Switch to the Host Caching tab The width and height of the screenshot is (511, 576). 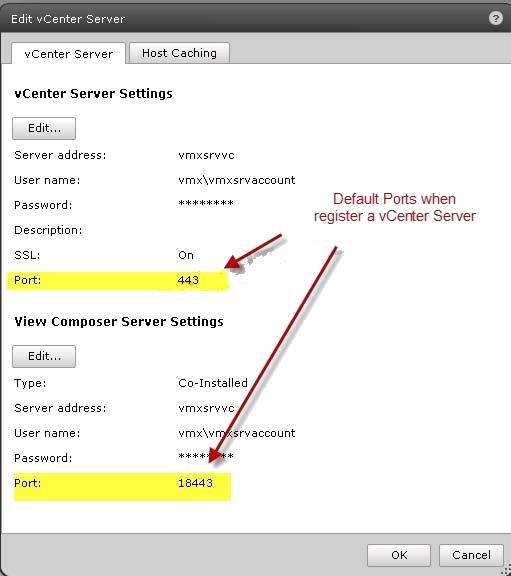(179, 53)
